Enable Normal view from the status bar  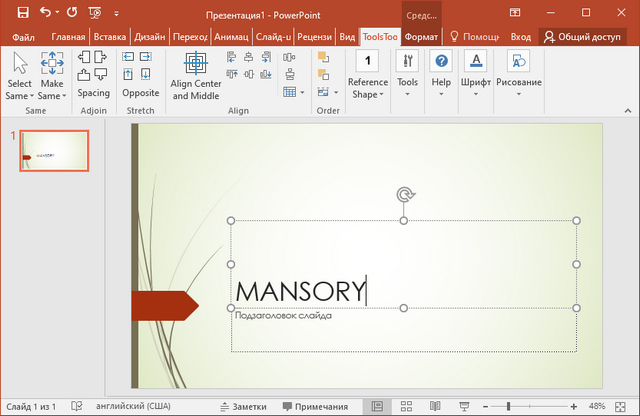tap(377, 406)
